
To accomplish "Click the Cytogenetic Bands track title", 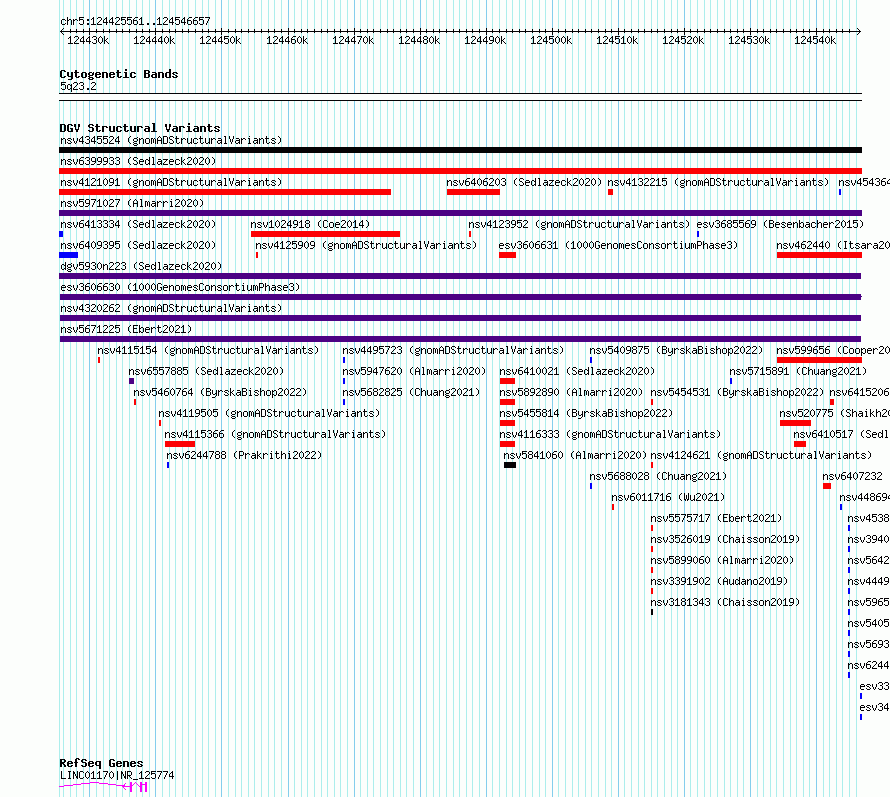I will click(x=119, y=74).
